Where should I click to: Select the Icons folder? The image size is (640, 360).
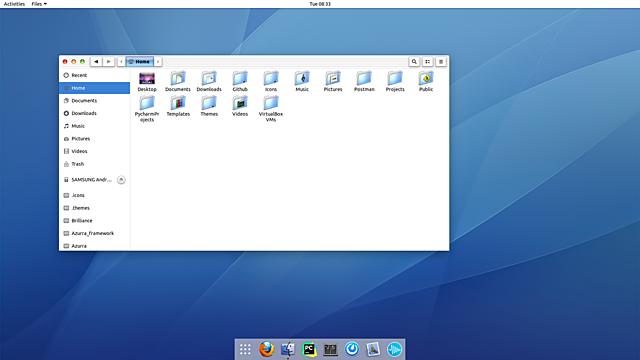tap(271, 82)
